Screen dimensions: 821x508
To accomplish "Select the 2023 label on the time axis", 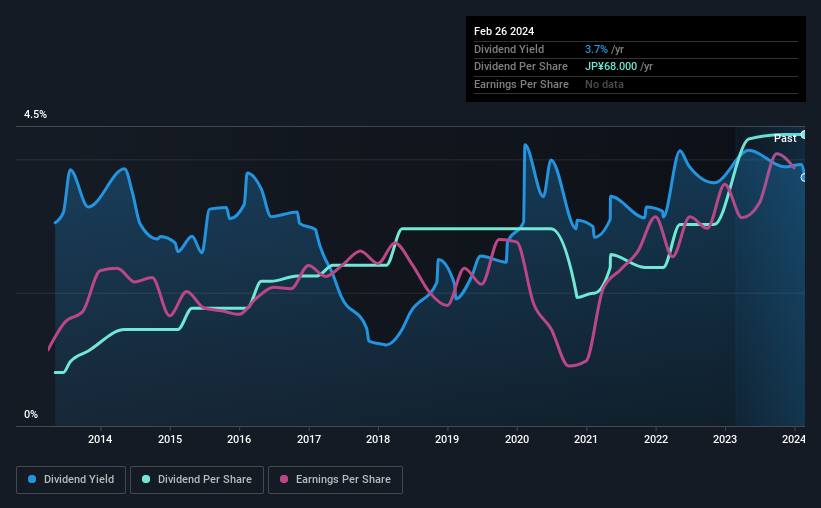I will (x=725, y=439).
